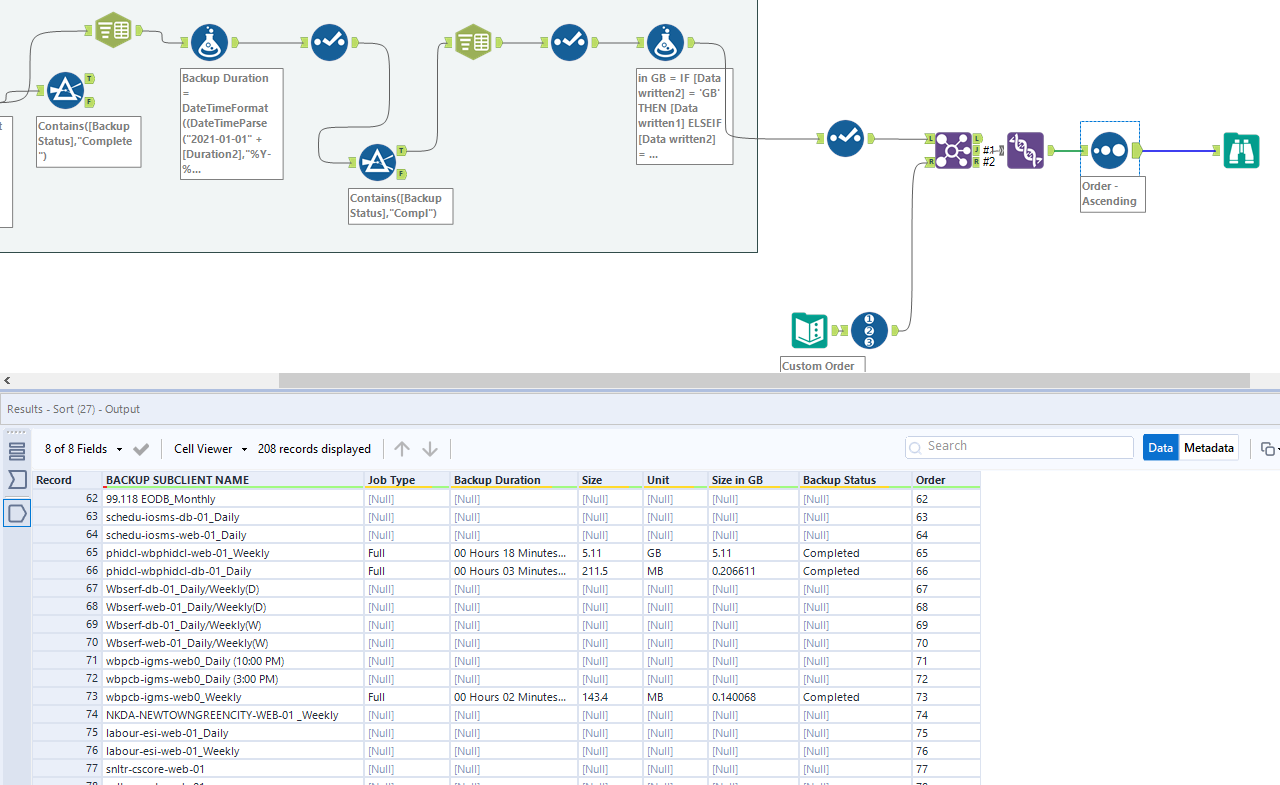Click the Formula tool labeled Backup Duration
Image resolution: width=1280 pixels, height=785 pixels.
point(209,42)
